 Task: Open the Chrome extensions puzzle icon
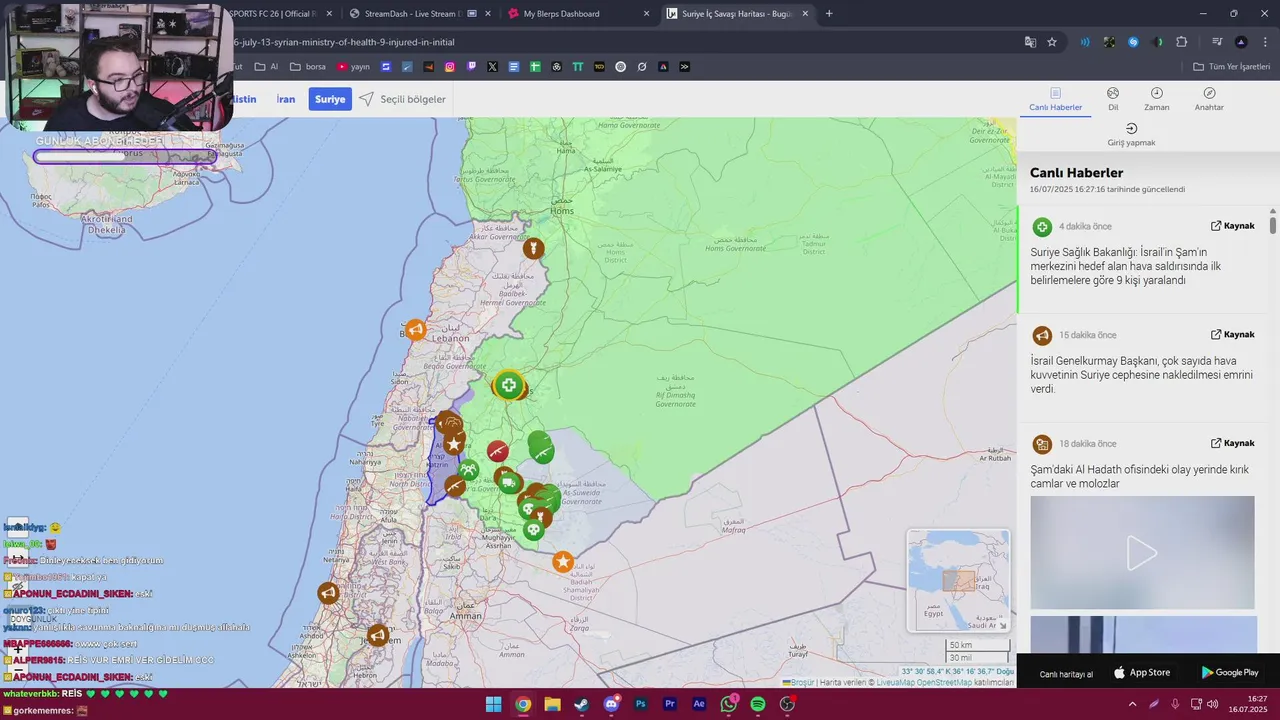tap(1182, 42)
